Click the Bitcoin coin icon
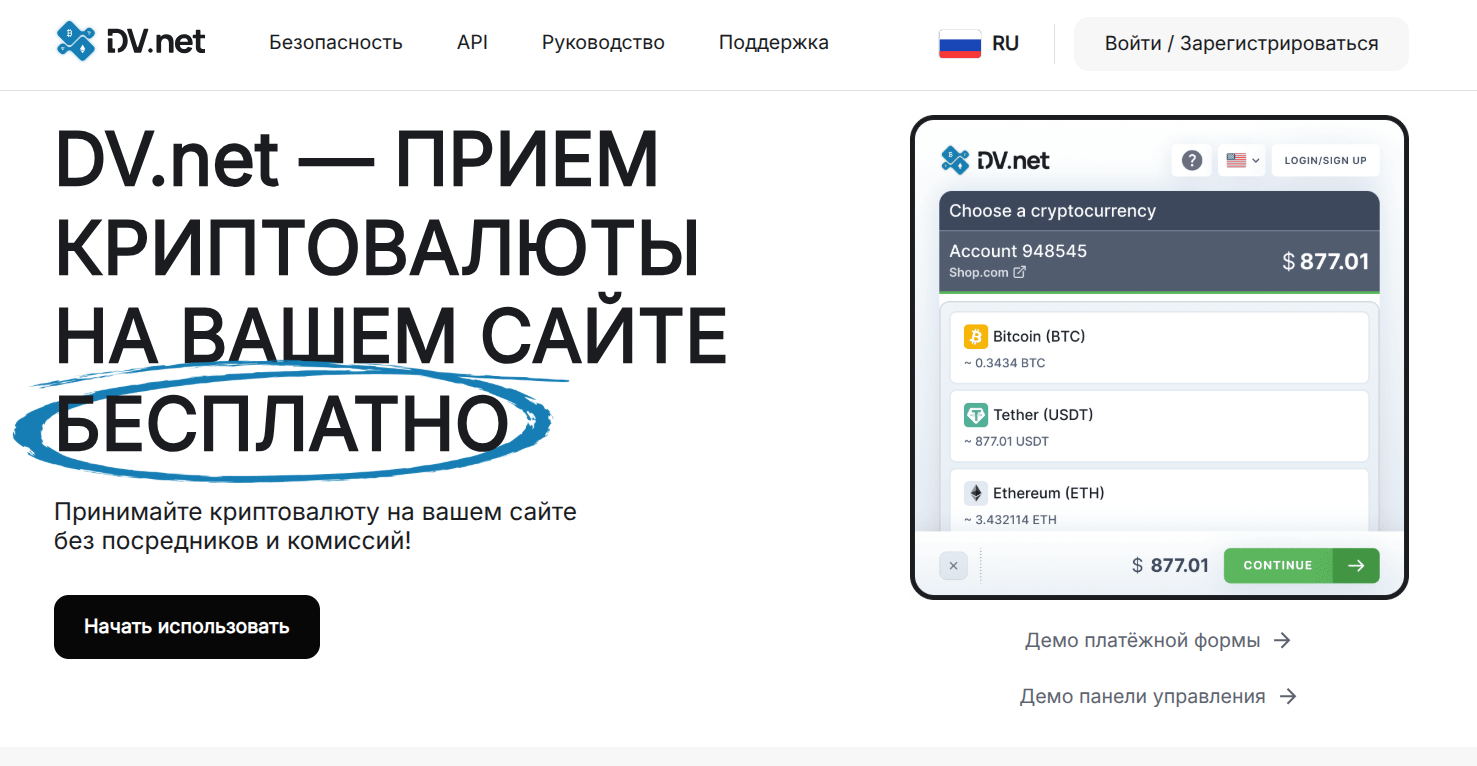The width and height of the screenshot is (1477, 766). coord(975,336)
